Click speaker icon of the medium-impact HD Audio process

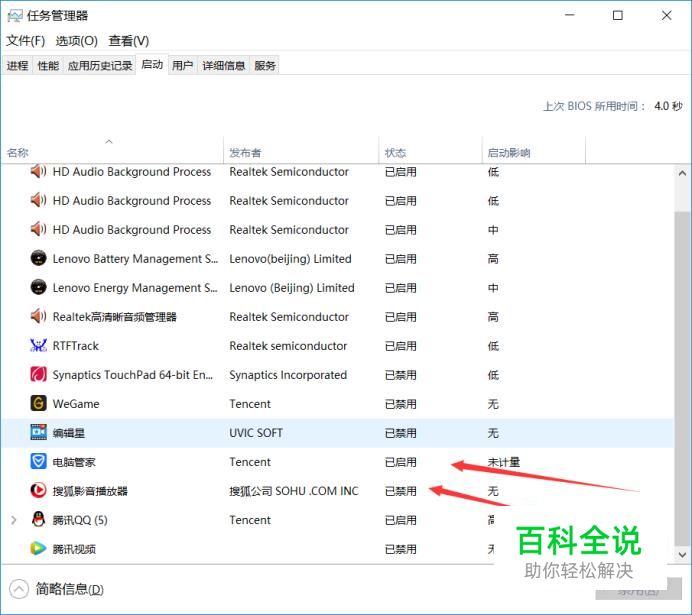[38, 229]
